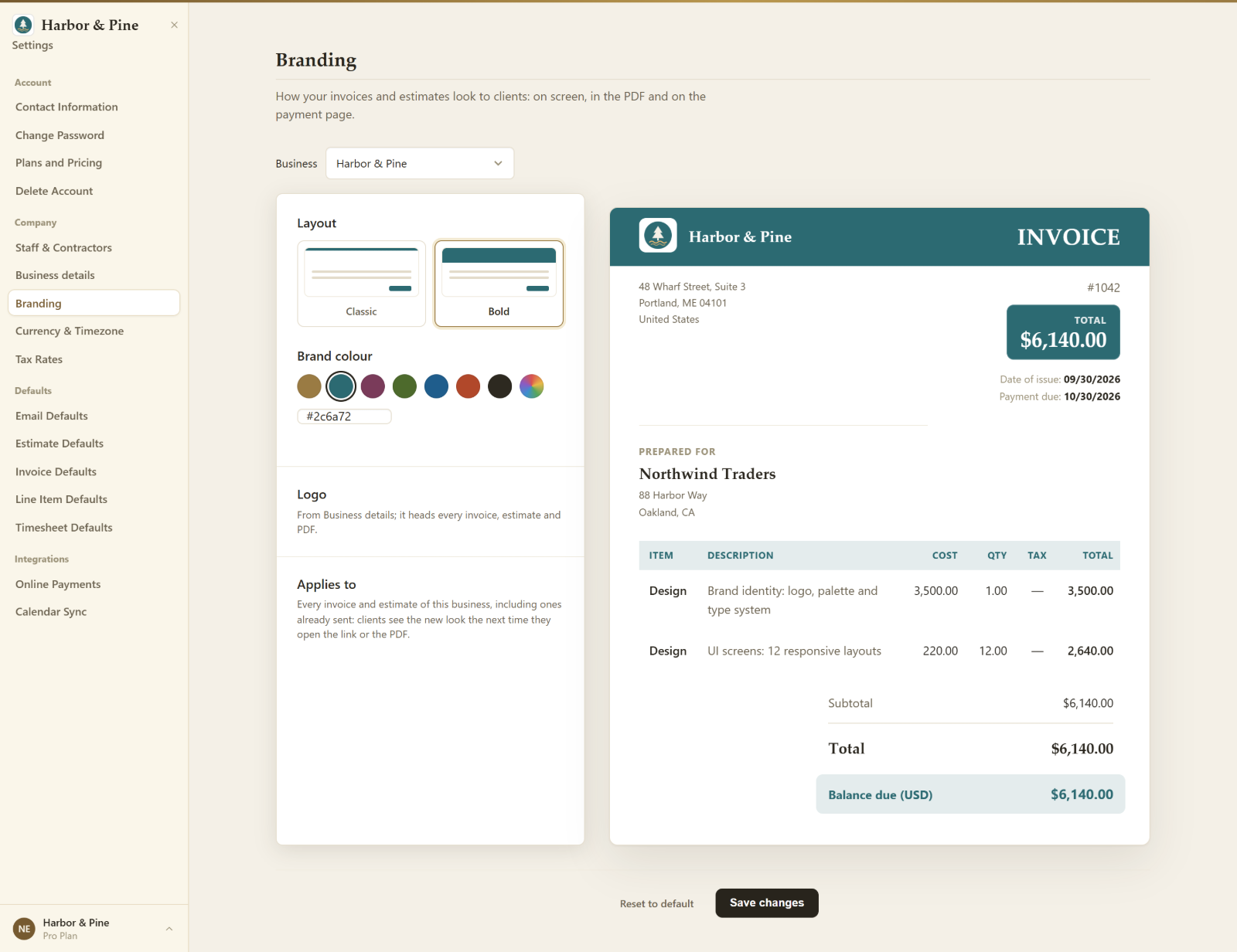This screenshot has height=952, width=1237.
Task: Open the Business dropdown
Action: [x=420, y=163]
